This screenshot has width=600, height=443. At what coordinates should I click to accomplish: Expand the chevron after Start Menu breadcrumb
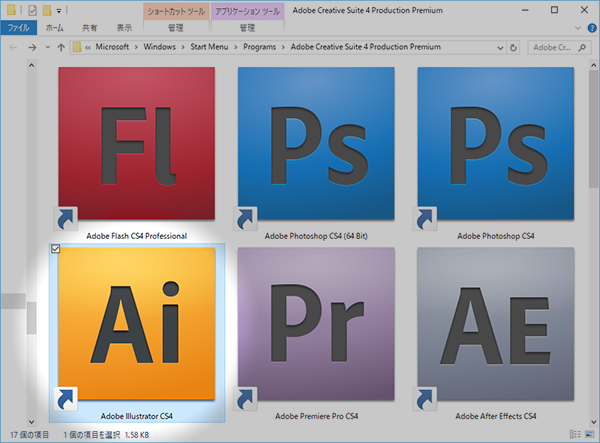[236, 47]
